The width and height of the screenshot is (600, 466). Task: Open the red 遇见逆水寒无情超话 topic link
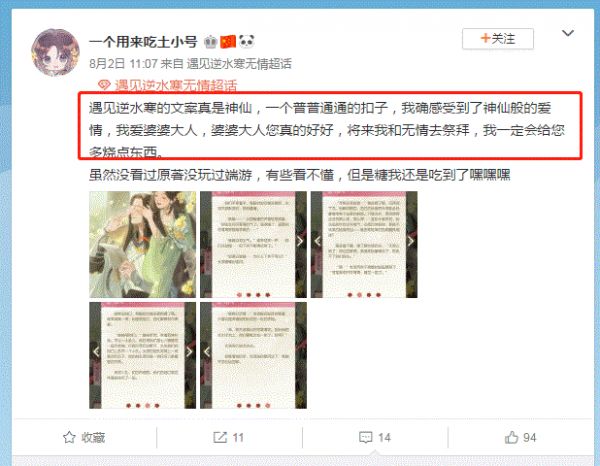click(176, 85)
